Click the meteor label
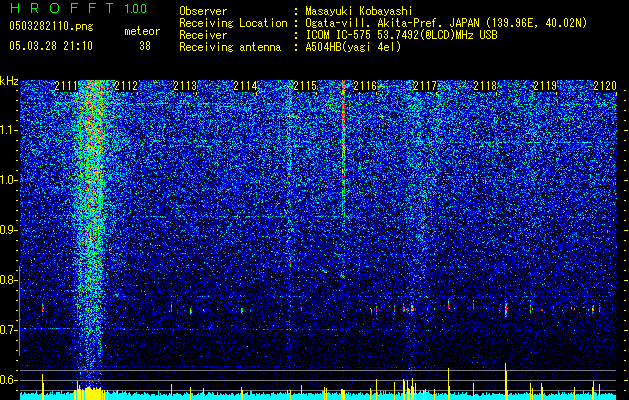 coord(142,31)
